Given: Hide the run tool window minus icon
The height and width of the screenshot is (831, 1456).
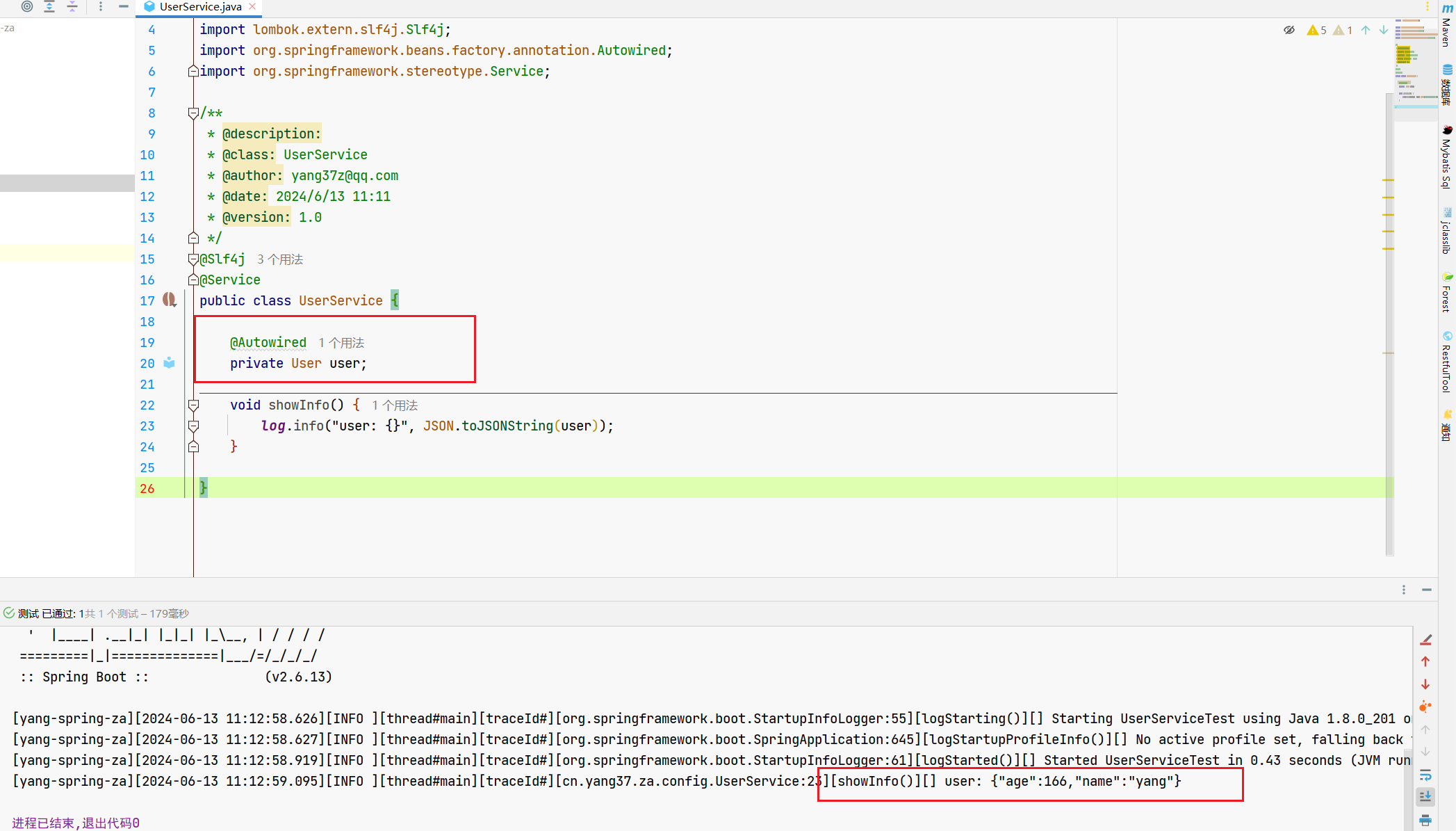Looking at the screenshot, I should click(1427, 590).
